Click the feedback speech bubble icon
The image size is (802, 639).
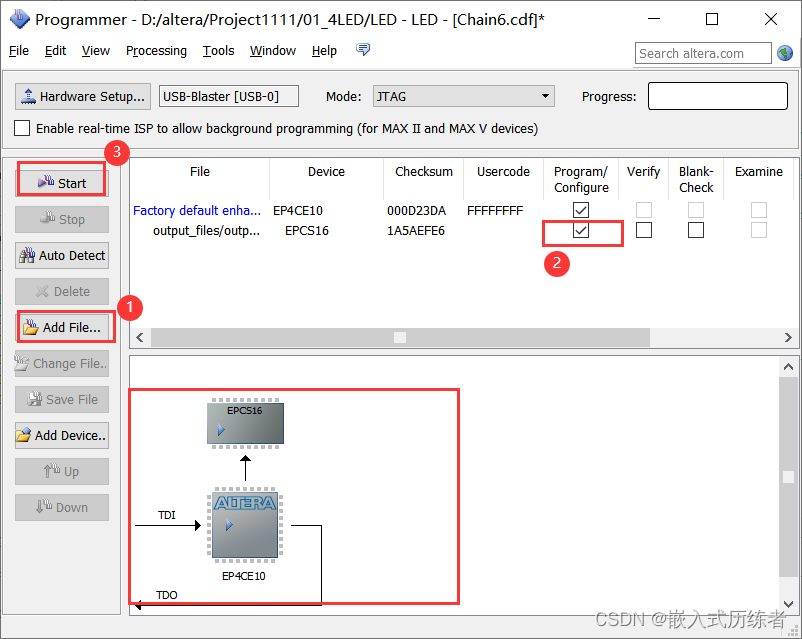click(x=363, y=50)
